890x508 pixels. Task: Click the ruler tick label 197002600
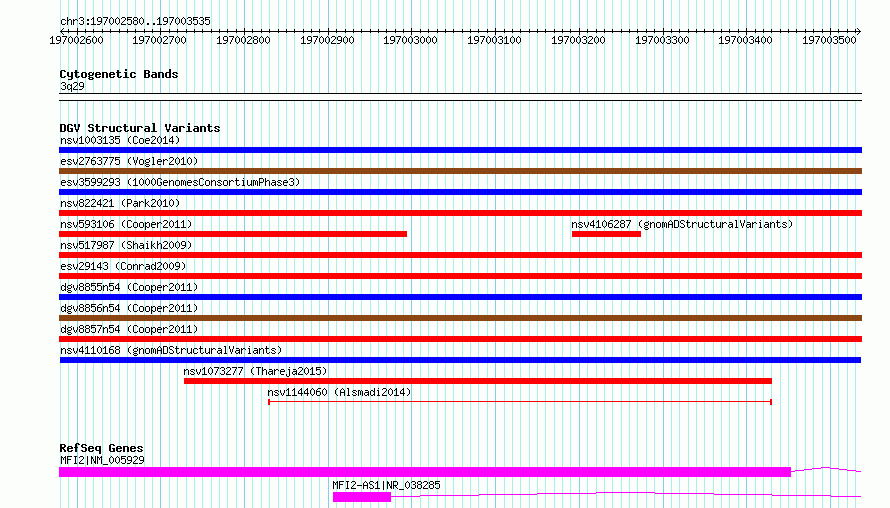(76, 40)
